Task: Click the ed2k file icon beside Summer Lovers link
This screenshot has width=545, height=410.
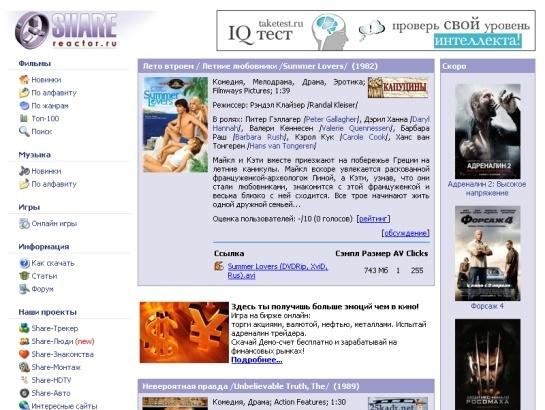Action: click(219, 266)
